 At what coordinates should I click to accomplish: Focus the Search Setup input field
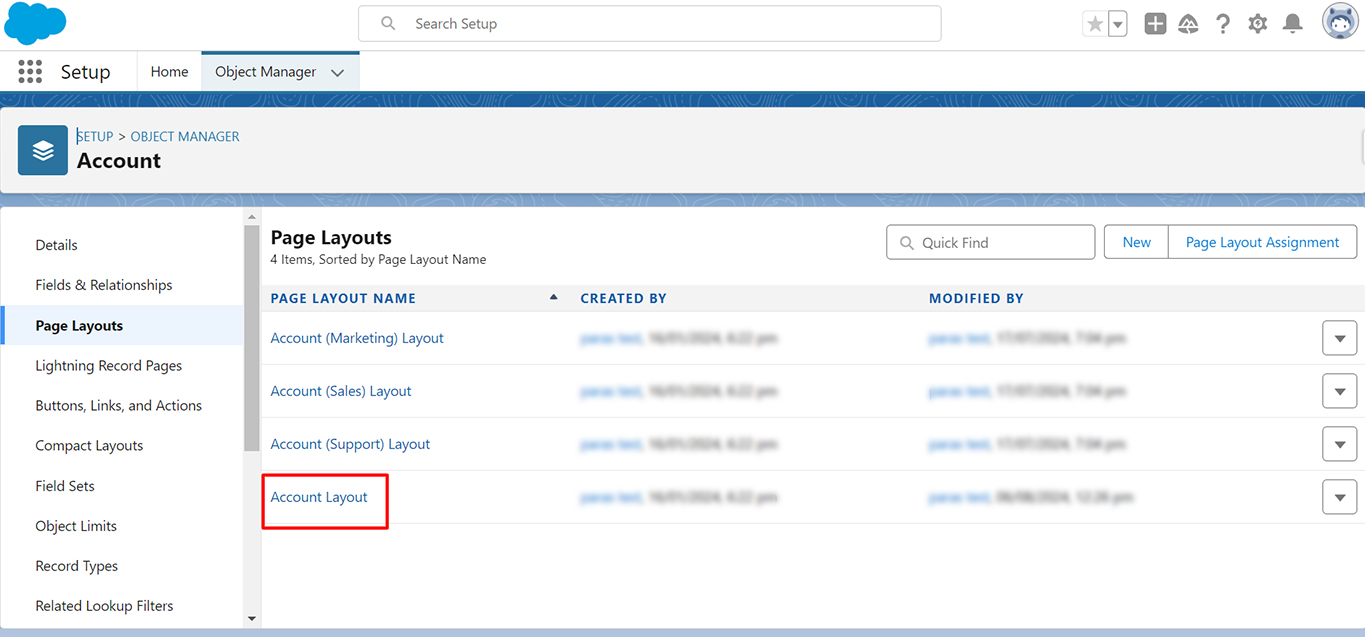(650, 24)
